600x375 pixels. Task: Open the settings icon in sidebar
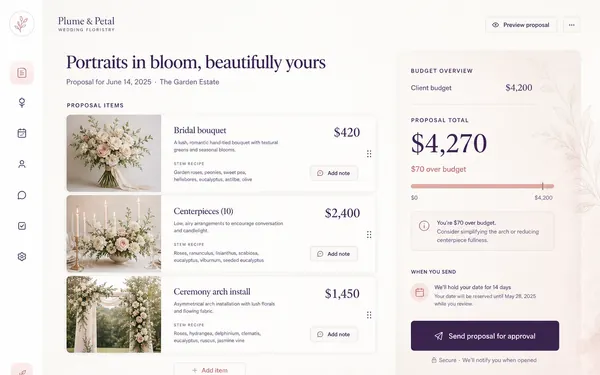click(x=22, y=256)
